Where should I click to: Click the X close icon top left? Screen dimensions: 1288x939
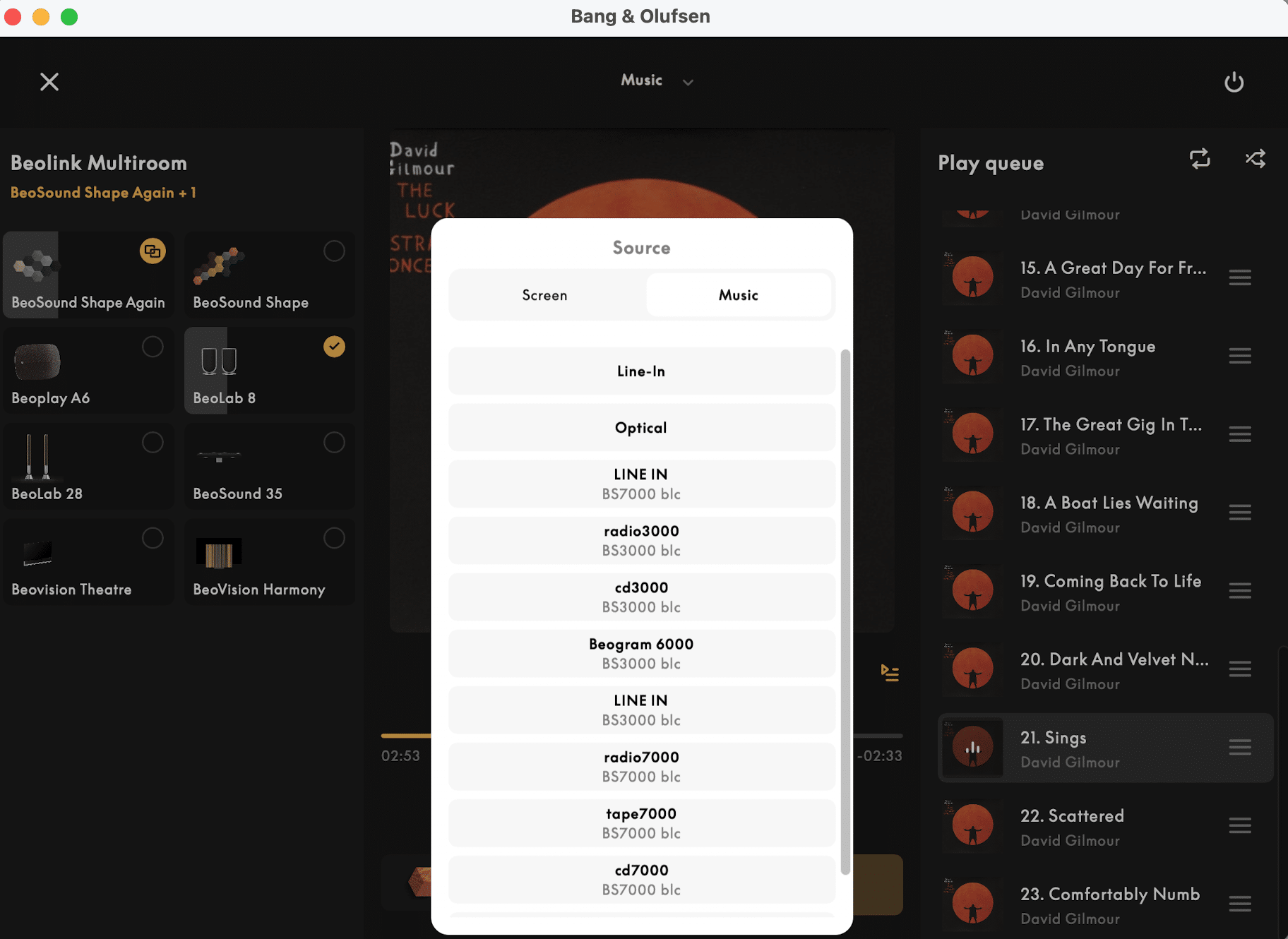tap(49, 82)
